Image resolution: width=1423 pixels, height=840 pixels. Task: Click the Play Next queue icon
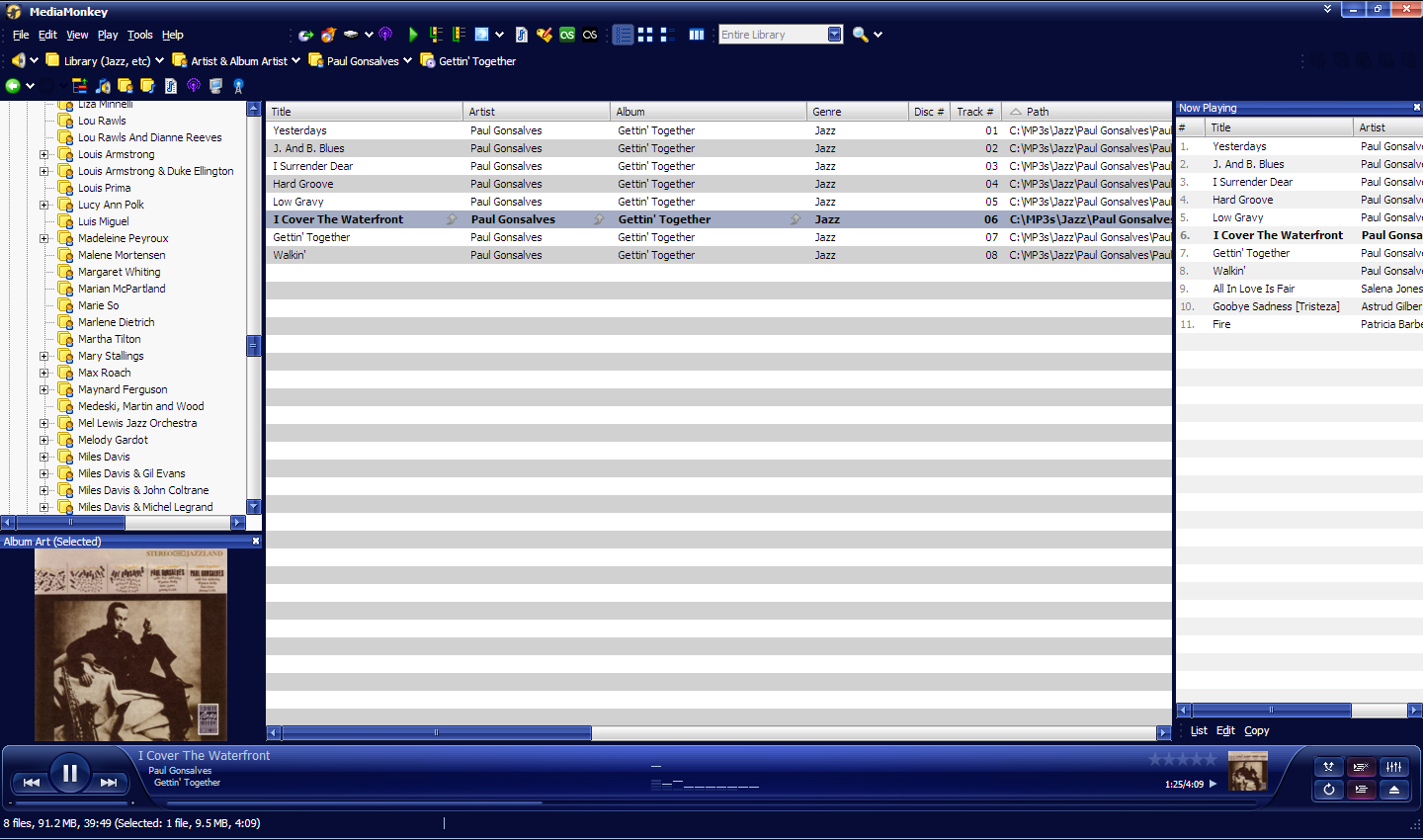(436, 35)
